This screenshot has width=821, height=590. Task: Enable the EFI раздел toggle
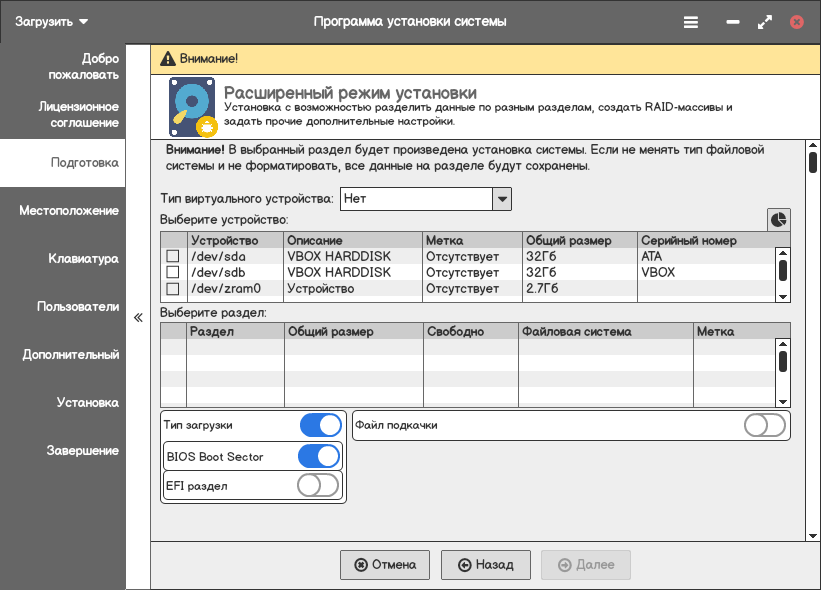pyautogui.click(x=319, y=486)
